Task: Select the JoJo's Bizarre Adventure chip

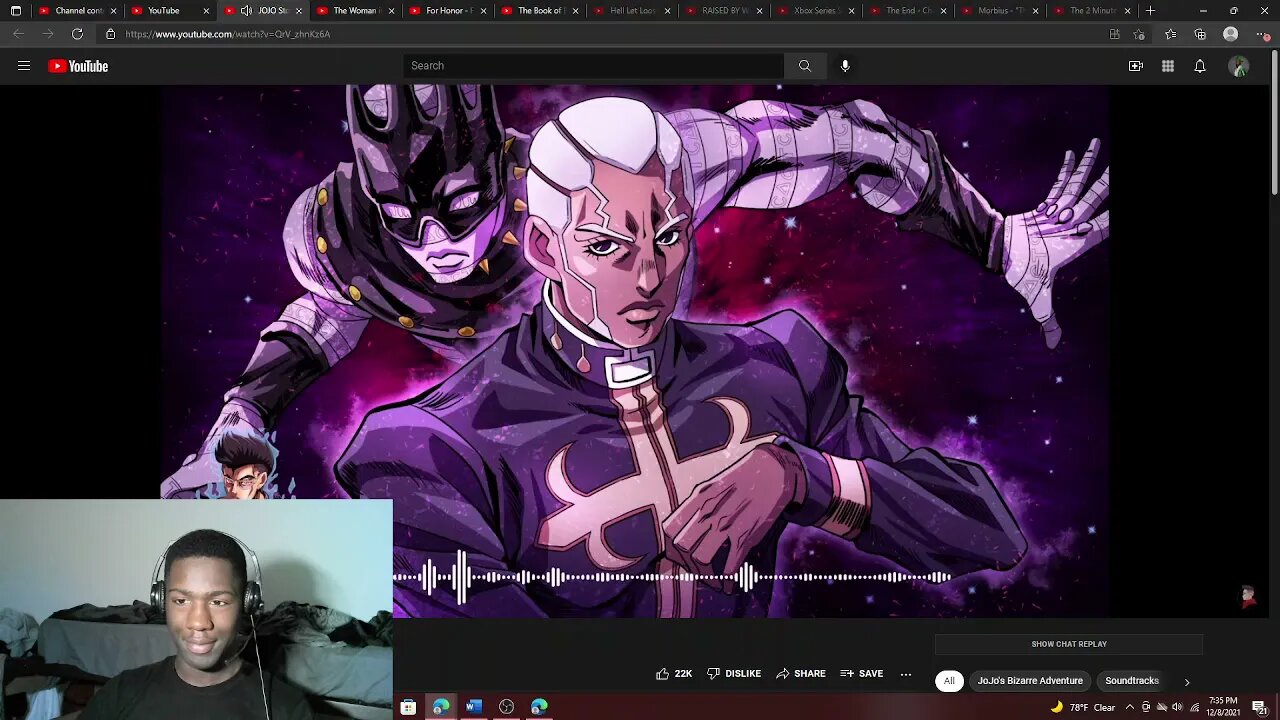Action: [x=1030, y=681]
